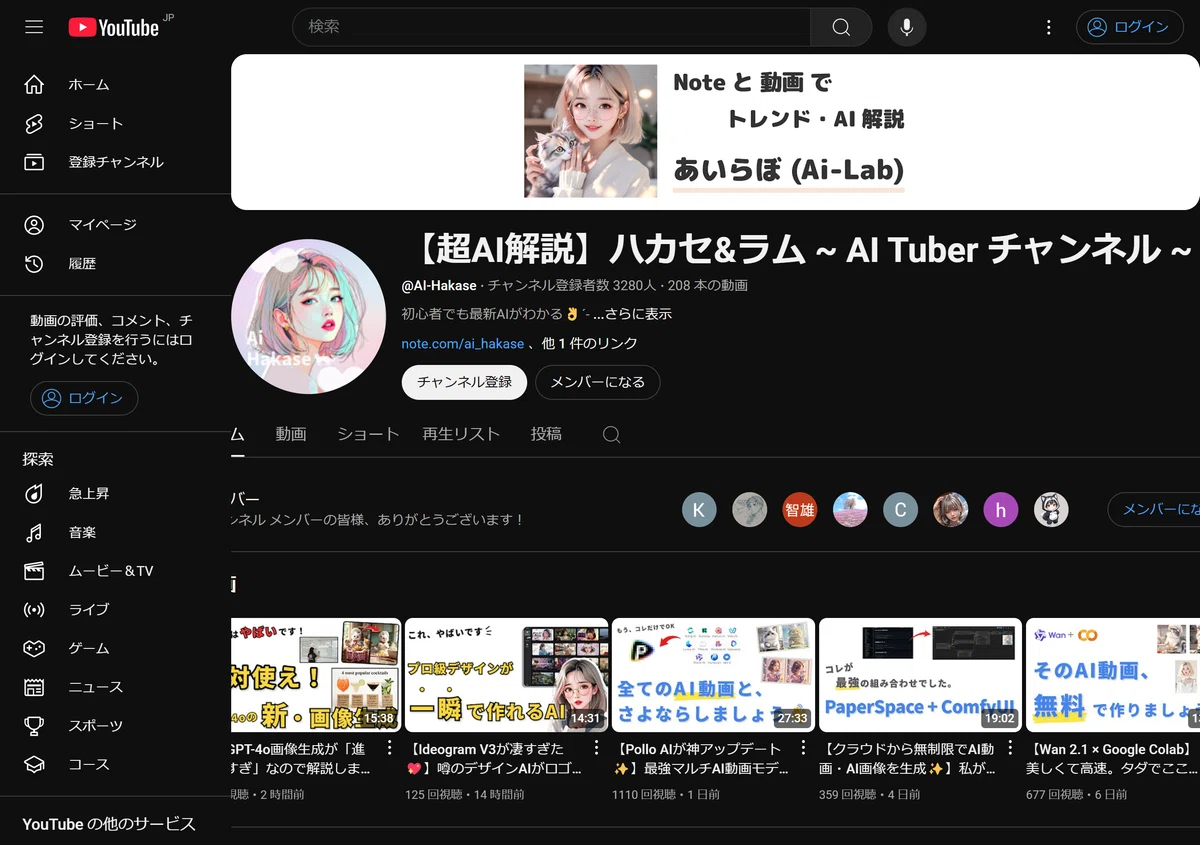Click the search magnifier button
1200x845 pixels.
pyautogui.click(x=841, y=27)
